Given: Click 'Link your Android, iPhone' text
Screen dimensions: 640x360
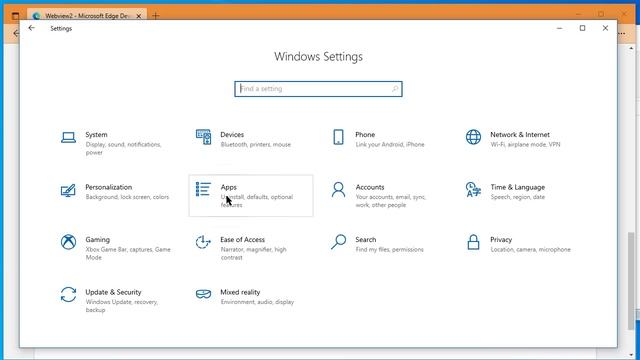Looking at the screenshot, I should (390, 144).
